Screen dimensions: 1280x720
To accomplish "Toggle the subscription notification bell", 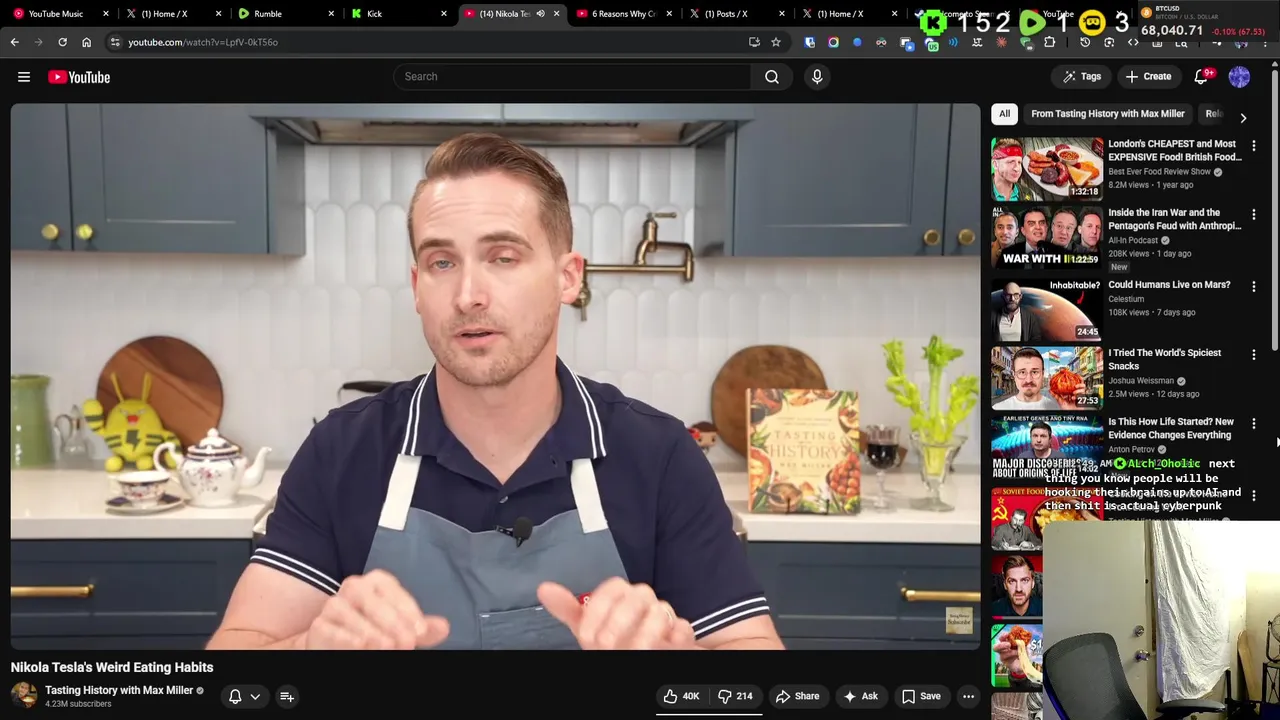I will [x=235, y=696].
